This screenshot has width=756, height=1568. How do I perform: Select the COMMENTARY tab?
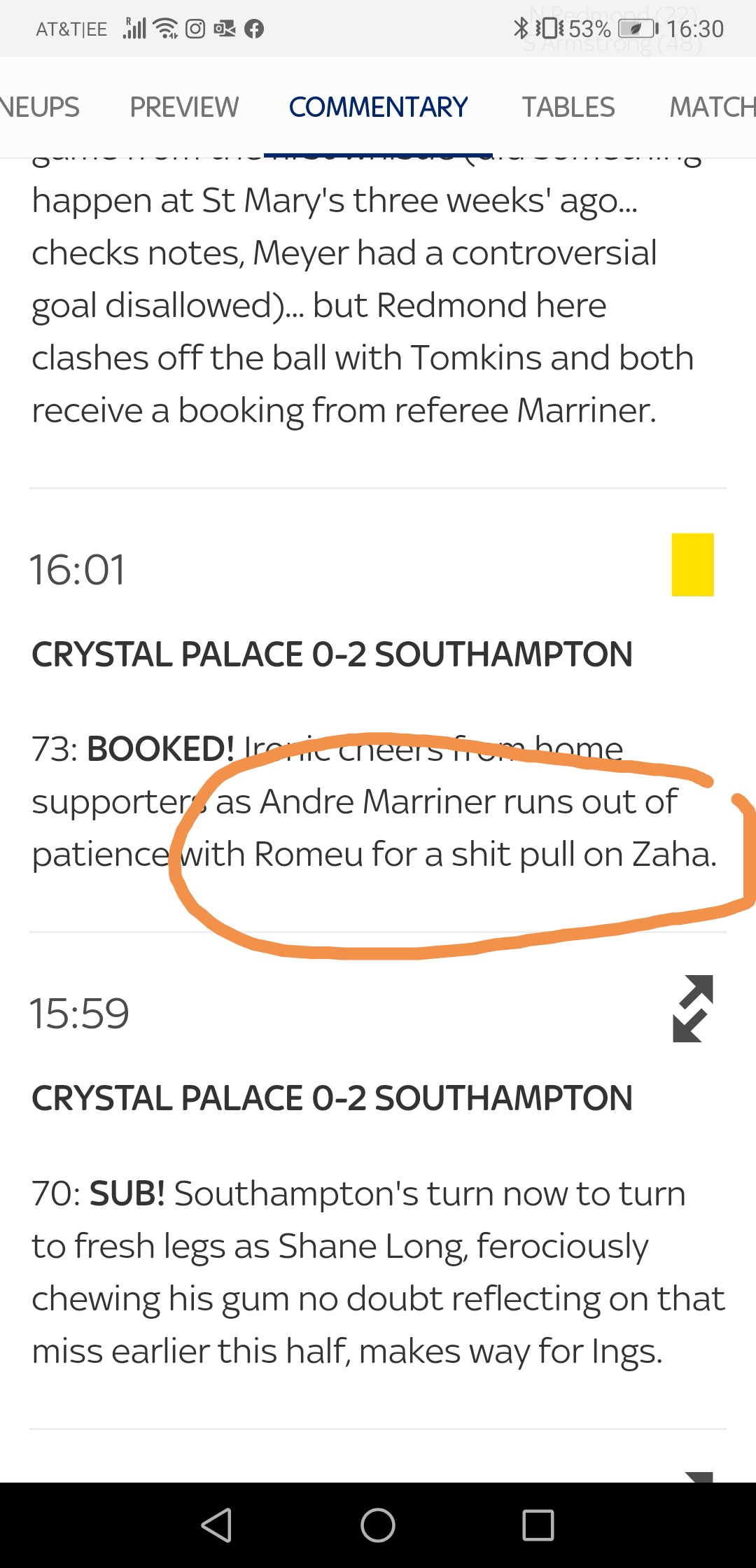pyautogui.click(x=378, y=107)
